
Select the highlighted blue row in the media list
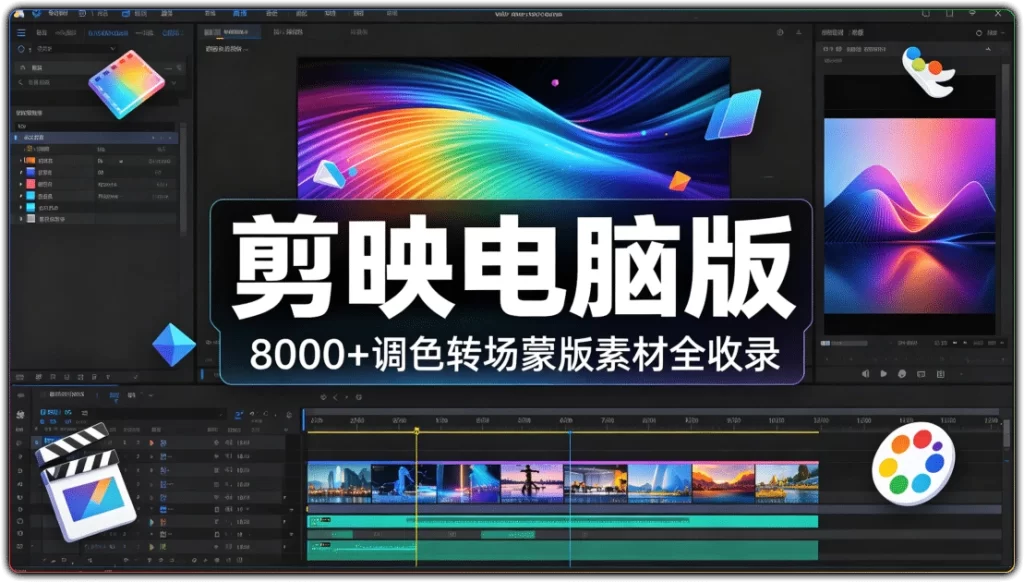[x=95, y=138]
